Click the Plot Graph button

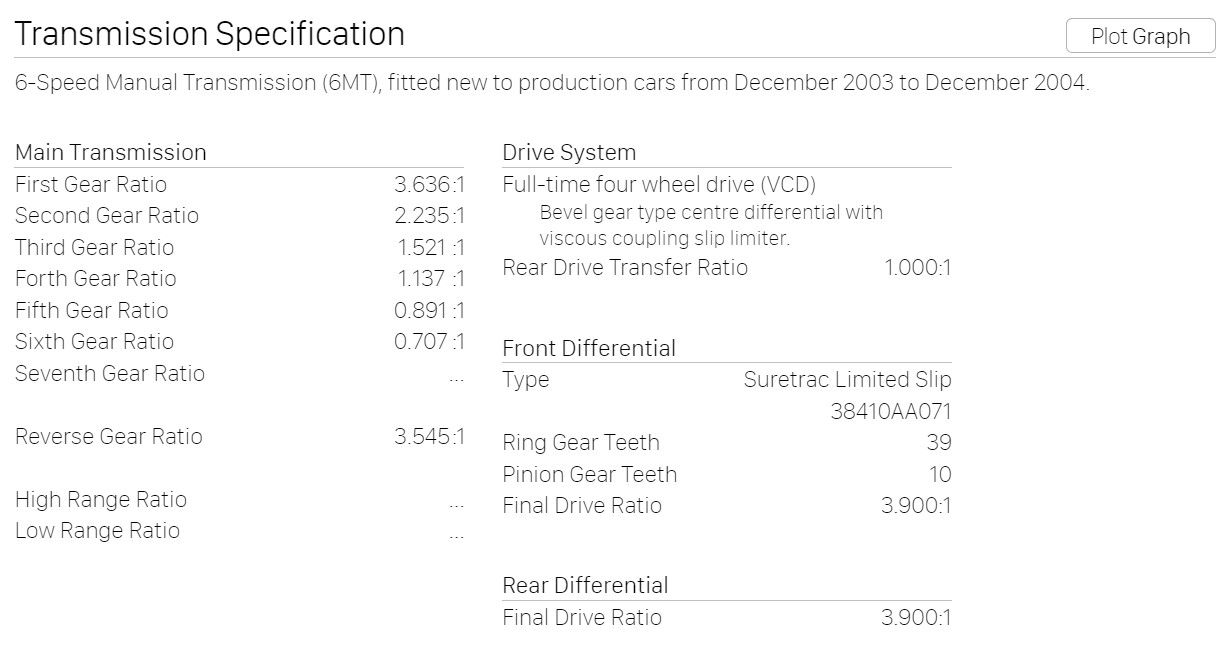click(1140, 36)
